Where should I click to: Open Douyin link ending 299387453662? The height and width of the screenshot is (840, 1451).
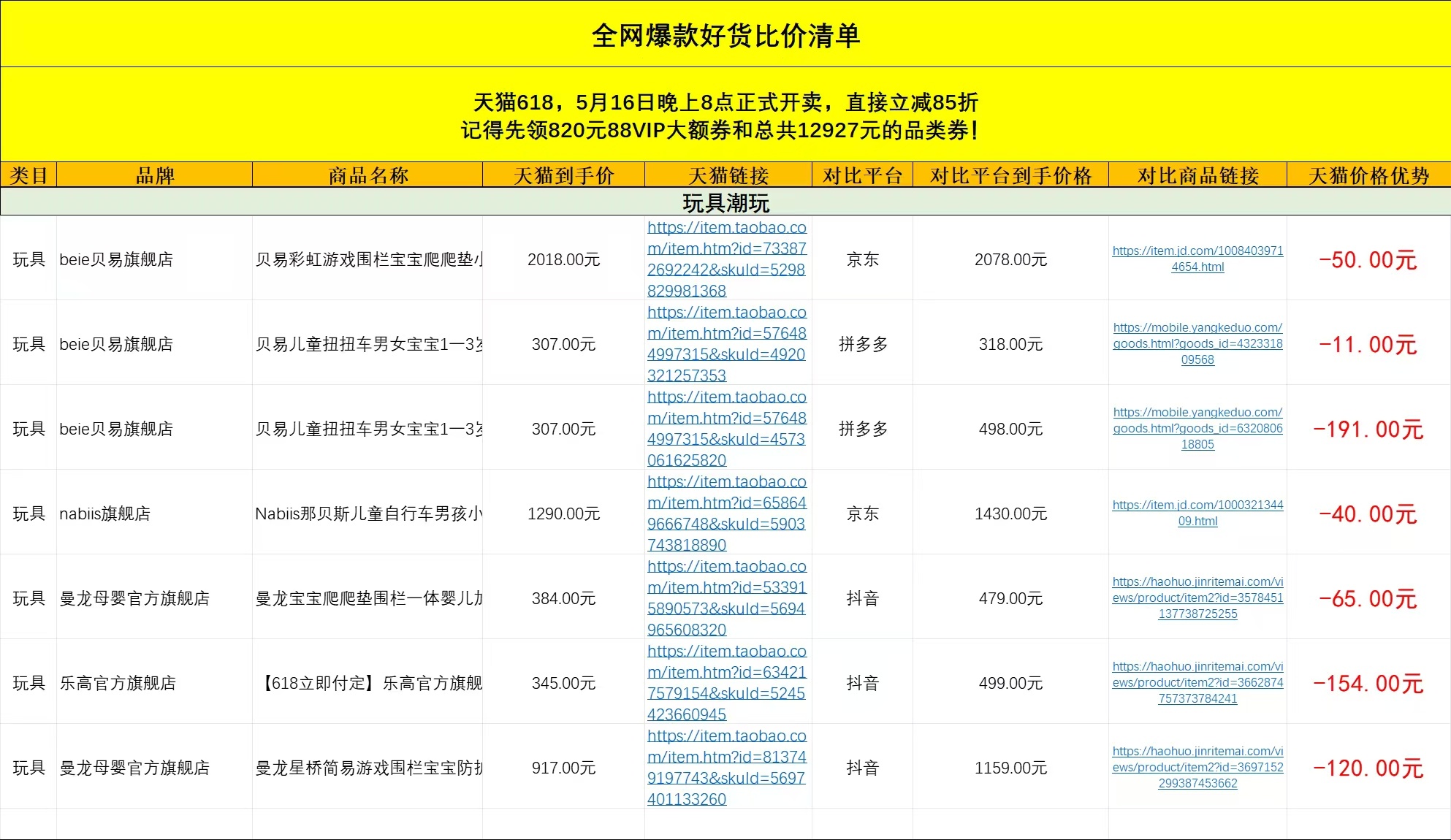tap(1197, 767)
